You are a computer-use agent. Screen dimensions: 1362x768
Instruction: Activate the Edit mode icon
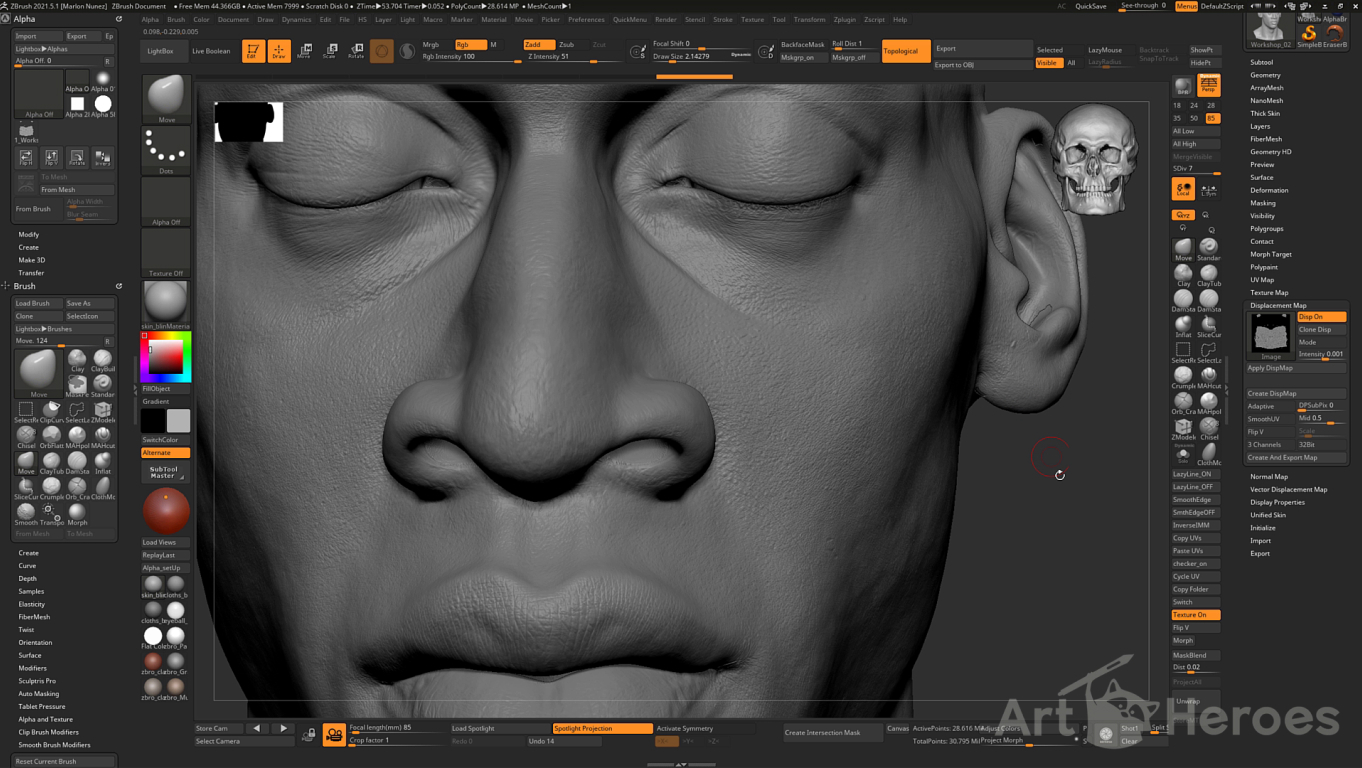click(x=253, y=51)
